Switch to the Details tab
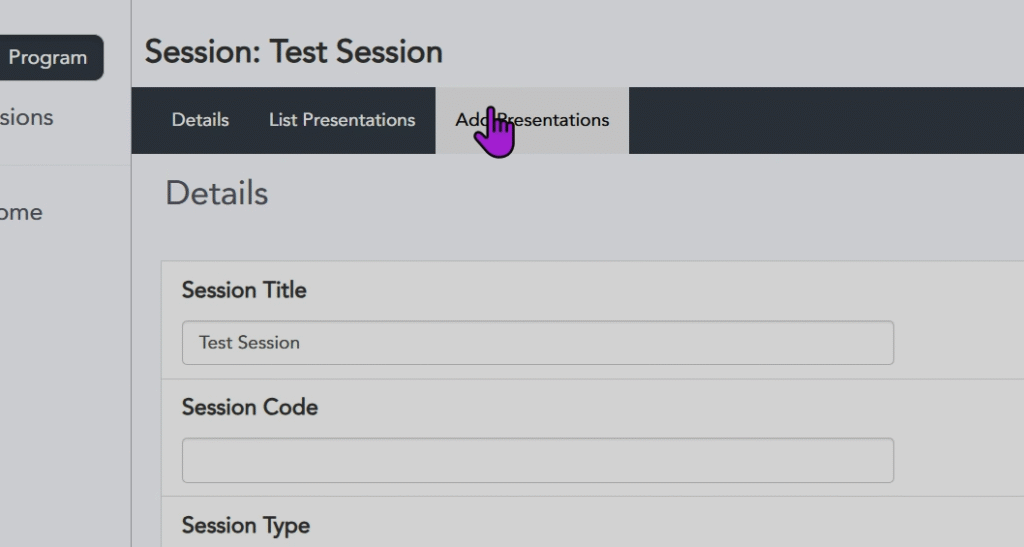The height and width of the screenshot is (547, 1024). pos(200,120)
